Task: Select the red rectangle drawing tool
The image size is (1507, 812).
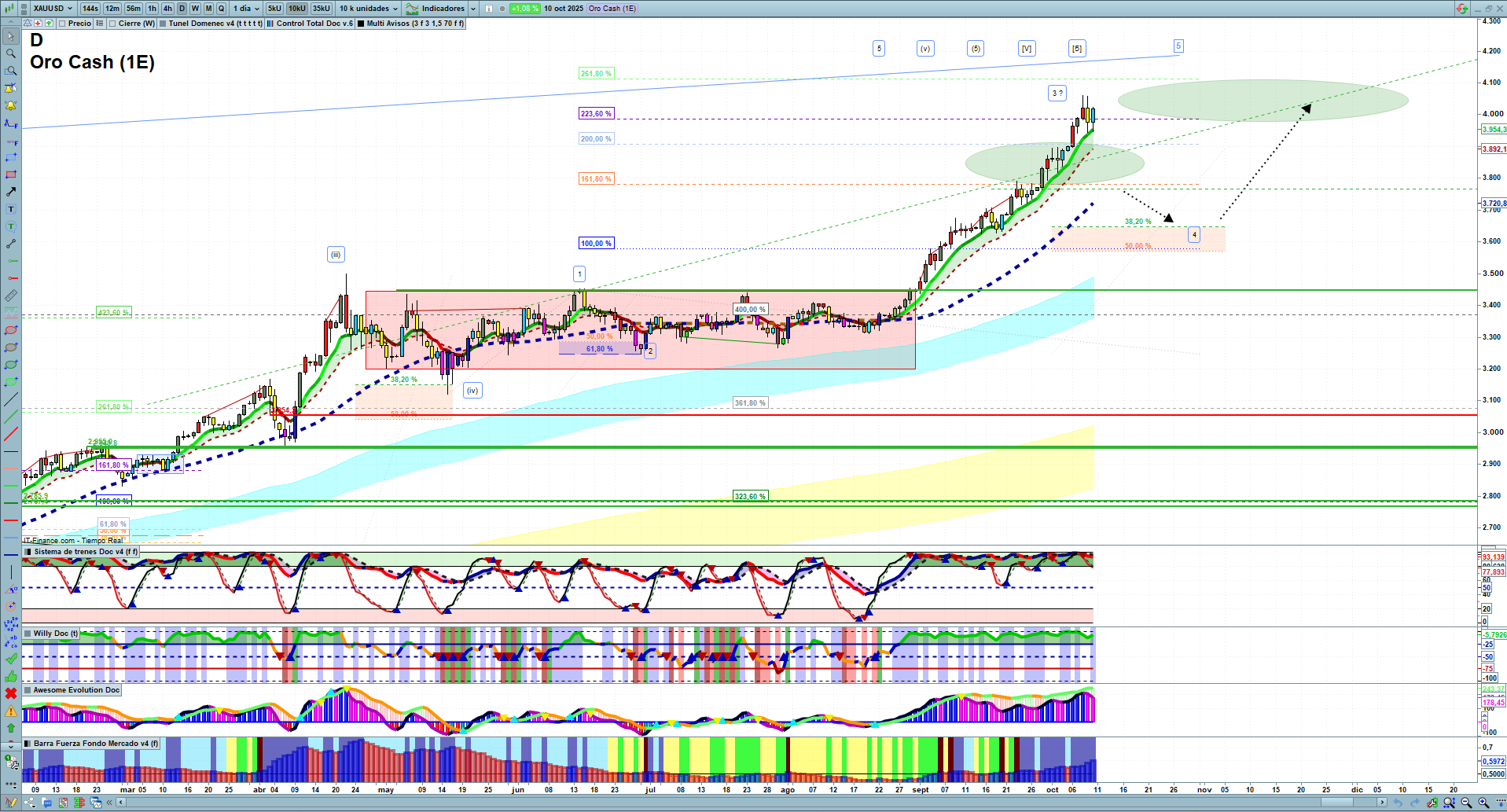Action: (x=11, y=175)
